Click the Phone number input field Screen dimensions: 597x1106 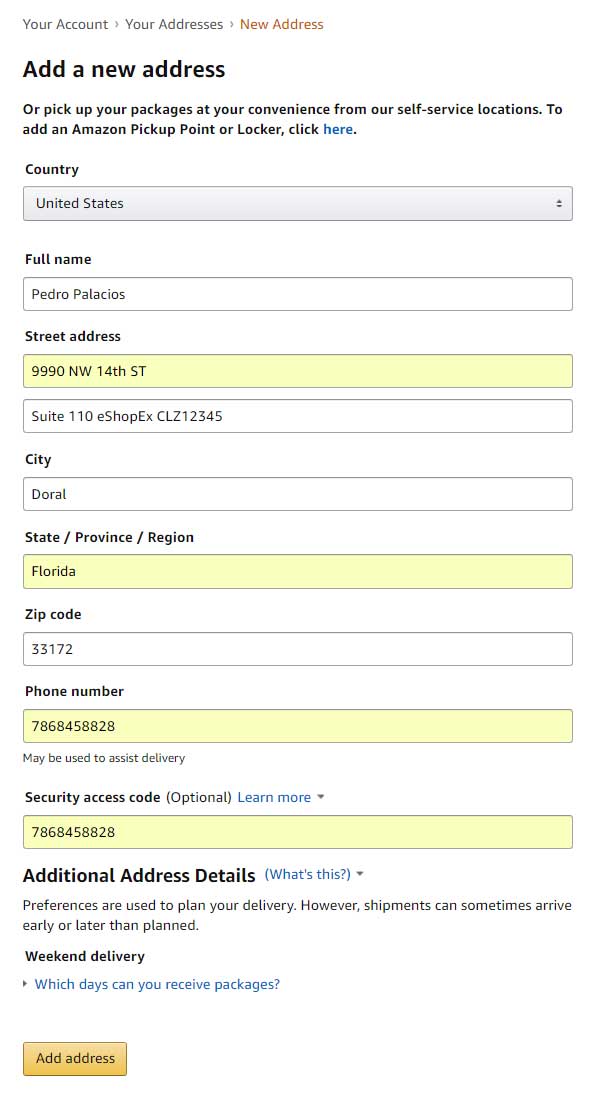point(297,726)
